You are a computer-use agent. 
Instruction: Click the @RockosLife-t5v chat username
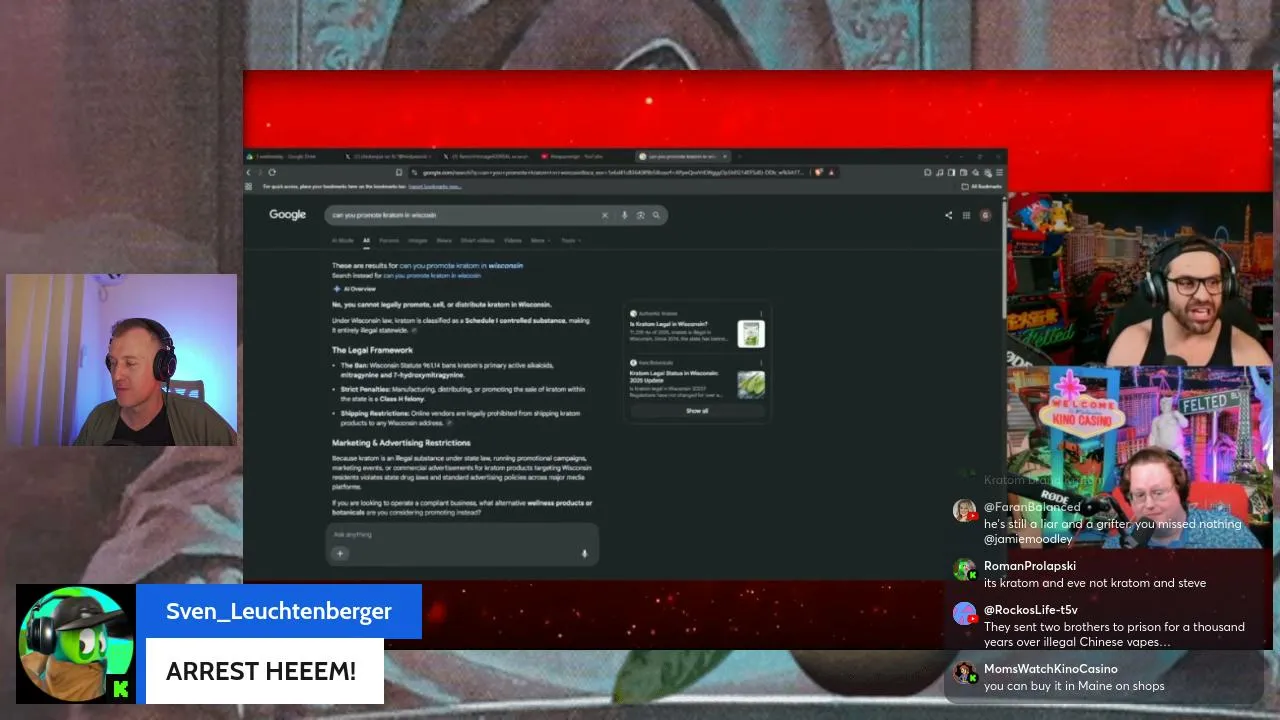point(1031,610)
